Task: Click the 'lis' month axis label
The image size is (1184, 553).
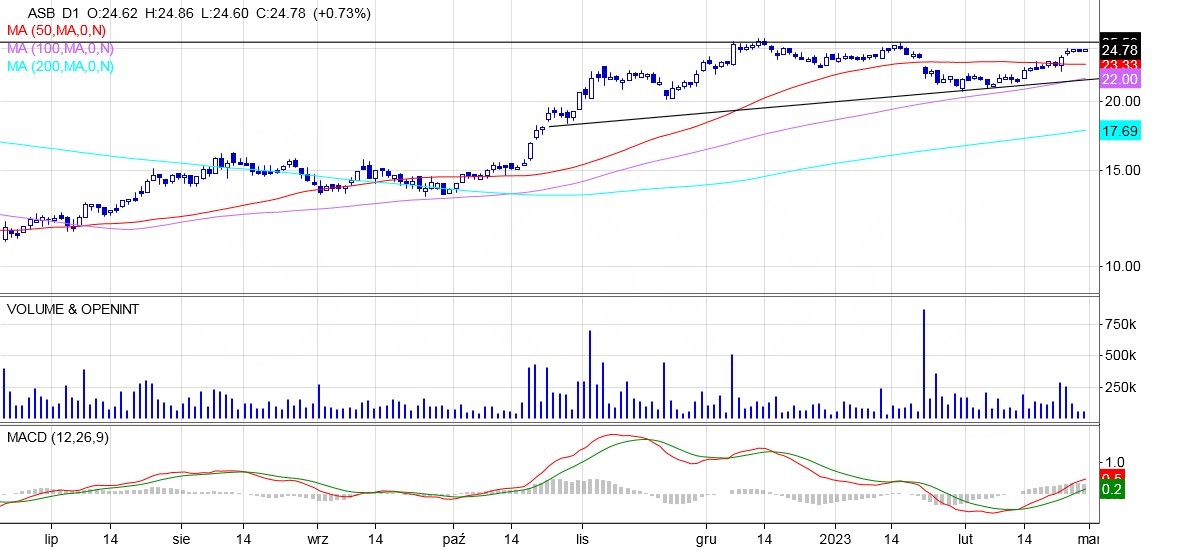Action: (581, 538)
